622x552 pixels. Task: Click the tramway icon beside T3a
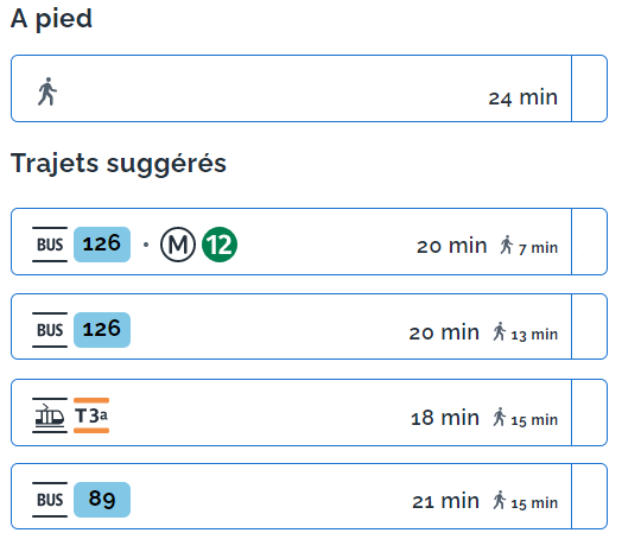point(50,414)
